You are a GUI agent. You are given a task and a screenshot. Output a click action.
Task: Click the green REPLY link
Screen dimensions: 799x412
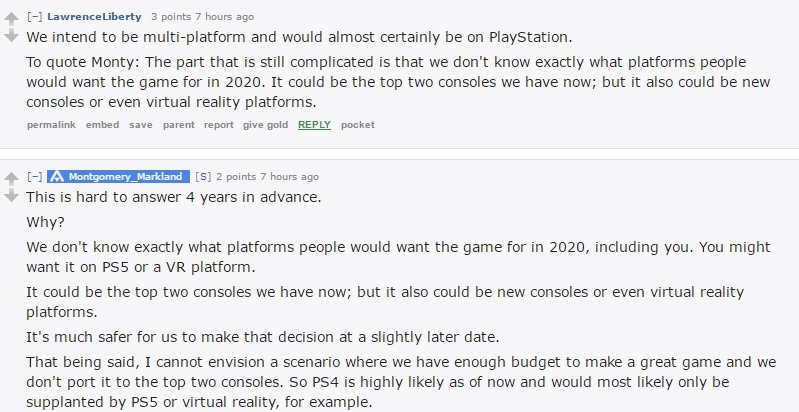tap(314, 125)
